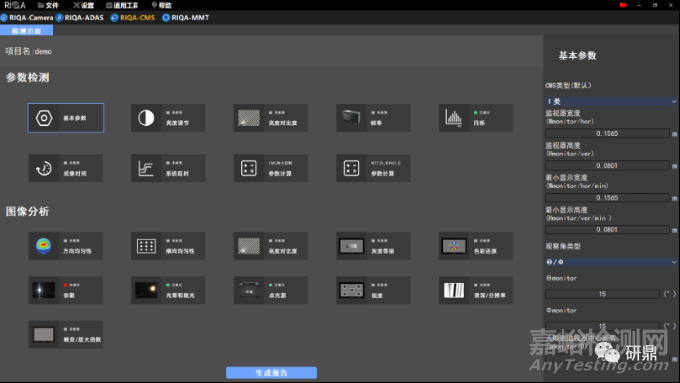Screen dimensions: 680x383
Task: Open the 横向均匀性 dot-grid tile
Action: pyautogui.click(x=168, y=246)
